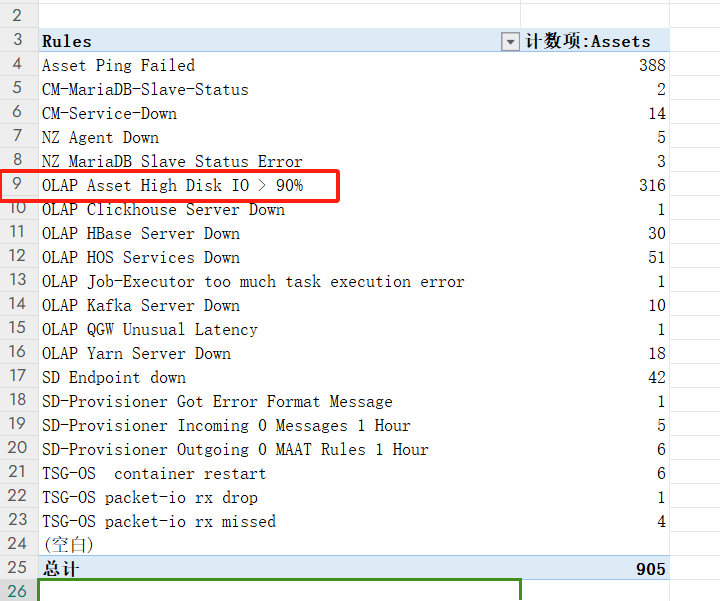720x601 pixels.
Task: Click the TSG-OS packet-io rx missed cell
Action: [x=158, y=521]
